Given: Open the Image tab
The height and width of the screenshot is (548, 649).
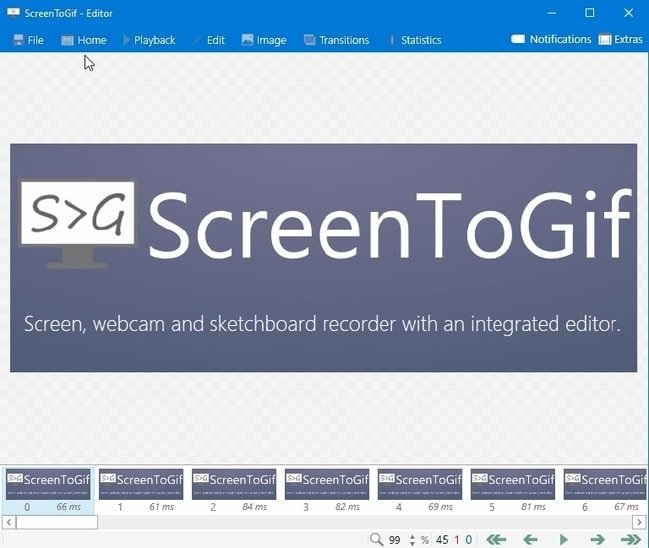Looking at the screenshot, I should [x=264, y=40].
